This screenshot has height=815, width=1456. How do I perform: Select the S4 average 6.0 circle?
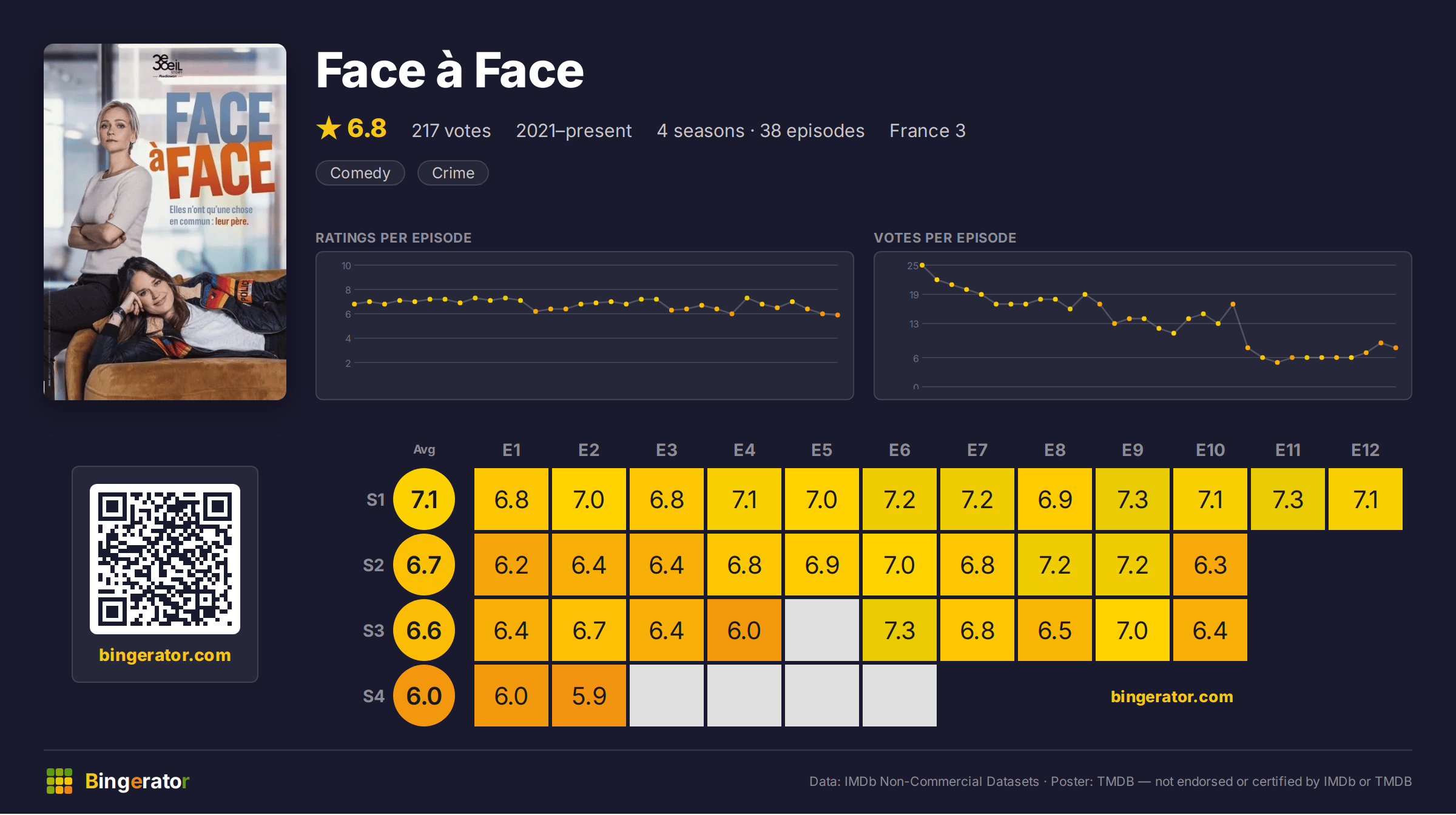tap(424, 696)
